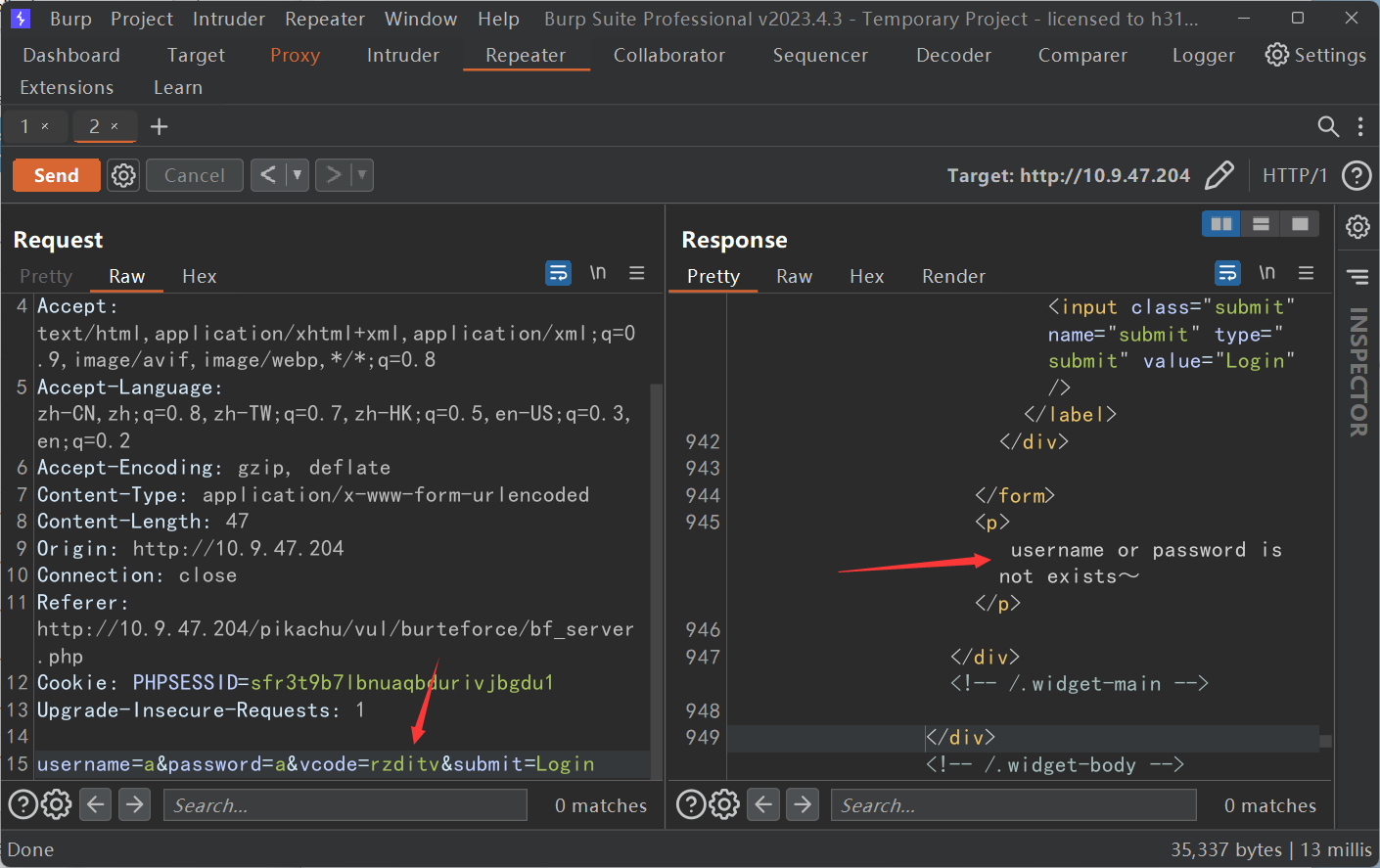Go to next request search match
This screenshot has height=868, width=1380.
[x=134, y=804]
